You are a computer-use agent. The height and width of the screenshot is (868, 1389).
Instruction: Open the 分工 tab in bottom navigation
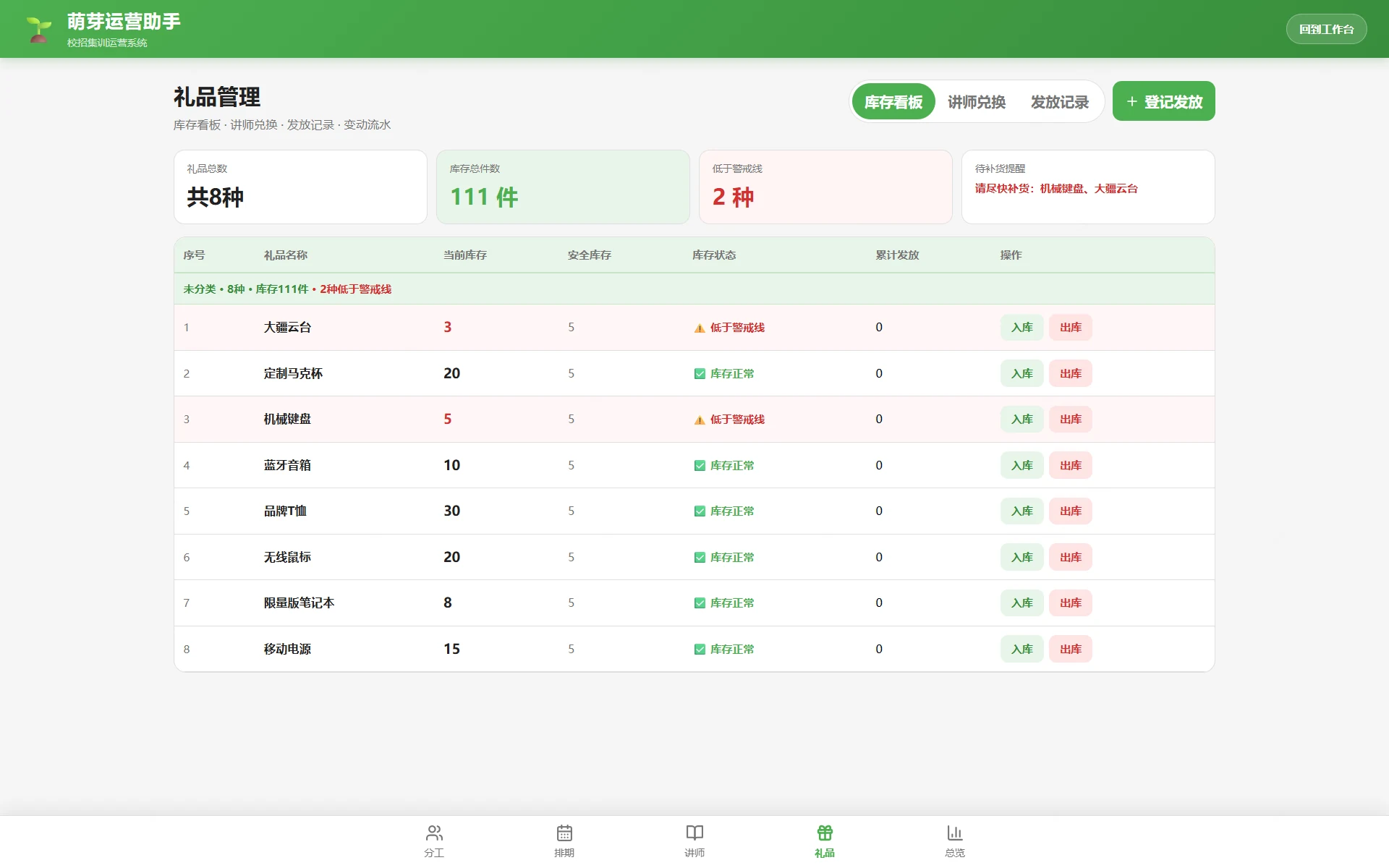click(434, 842)
